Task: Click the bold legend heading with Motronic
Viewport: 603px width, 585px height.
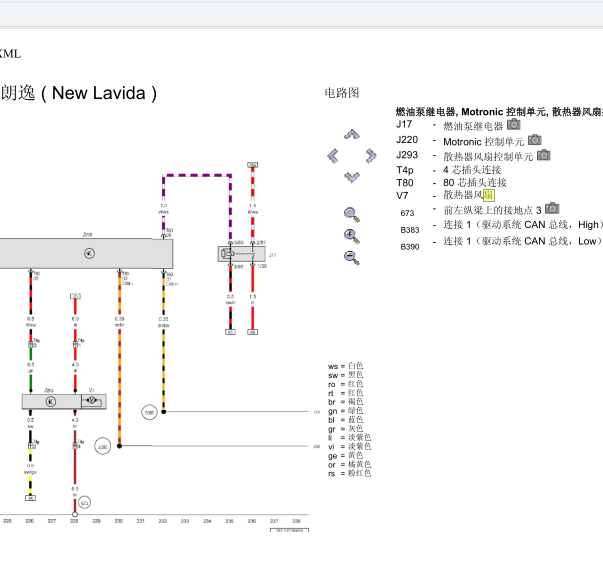Action: [499, 112]
